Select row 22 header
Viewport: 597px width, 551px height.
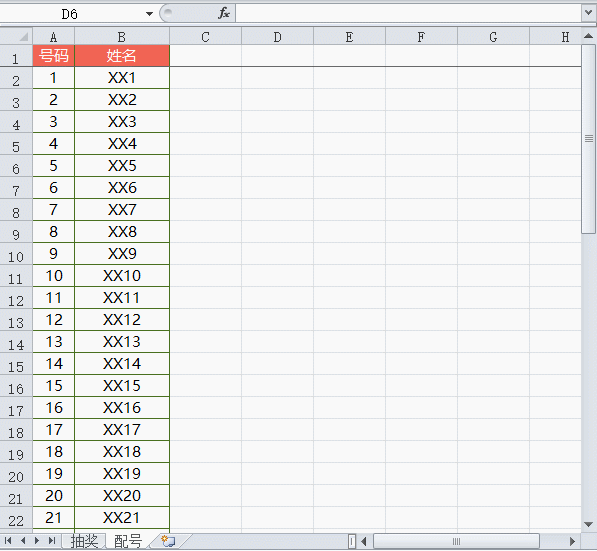16,518
